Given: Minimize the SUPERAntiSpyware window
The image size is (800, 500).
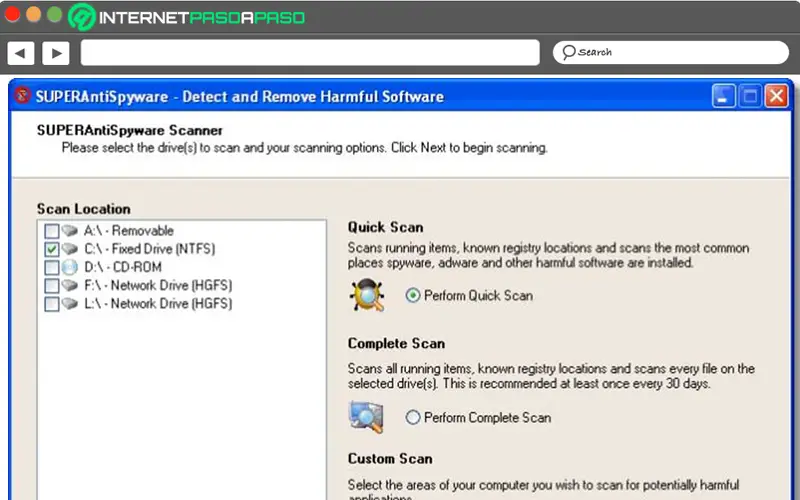Looking at the screenshot, I should (723, 96).
